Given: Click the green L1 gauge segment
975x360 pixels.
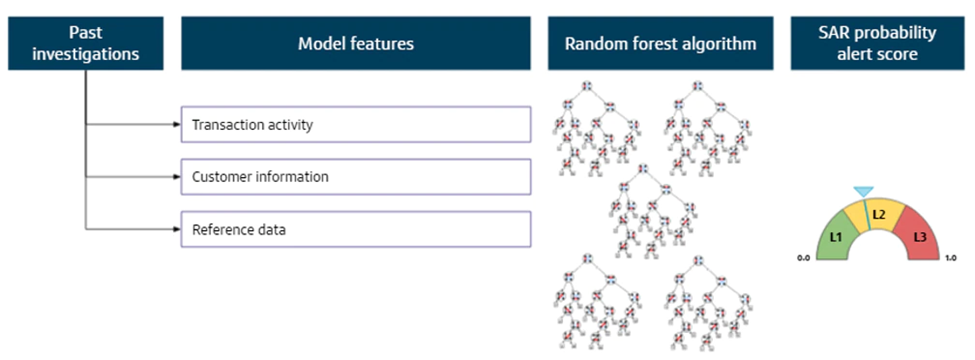Looking at the screenshot, I should pos(837,236).
